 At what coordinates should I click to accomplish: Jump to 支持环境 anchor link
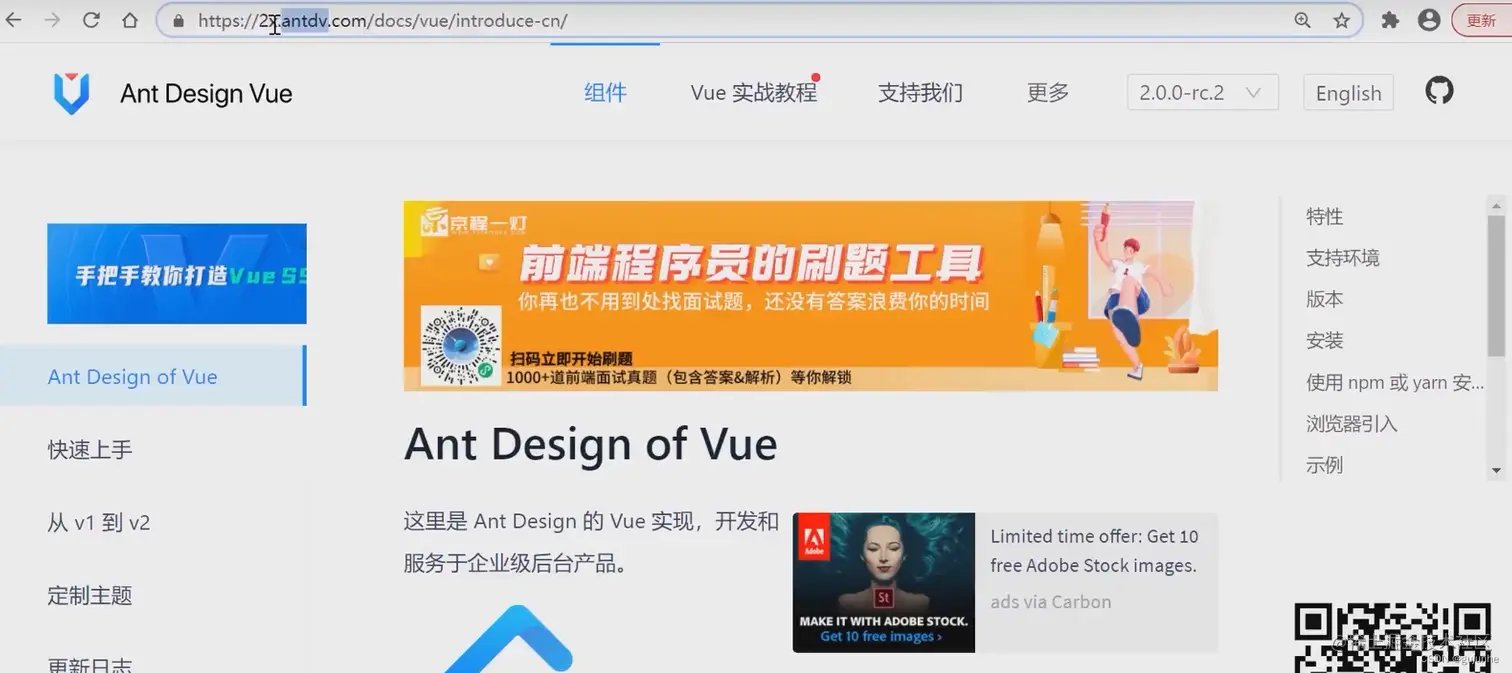click(x=1343, y=258)
